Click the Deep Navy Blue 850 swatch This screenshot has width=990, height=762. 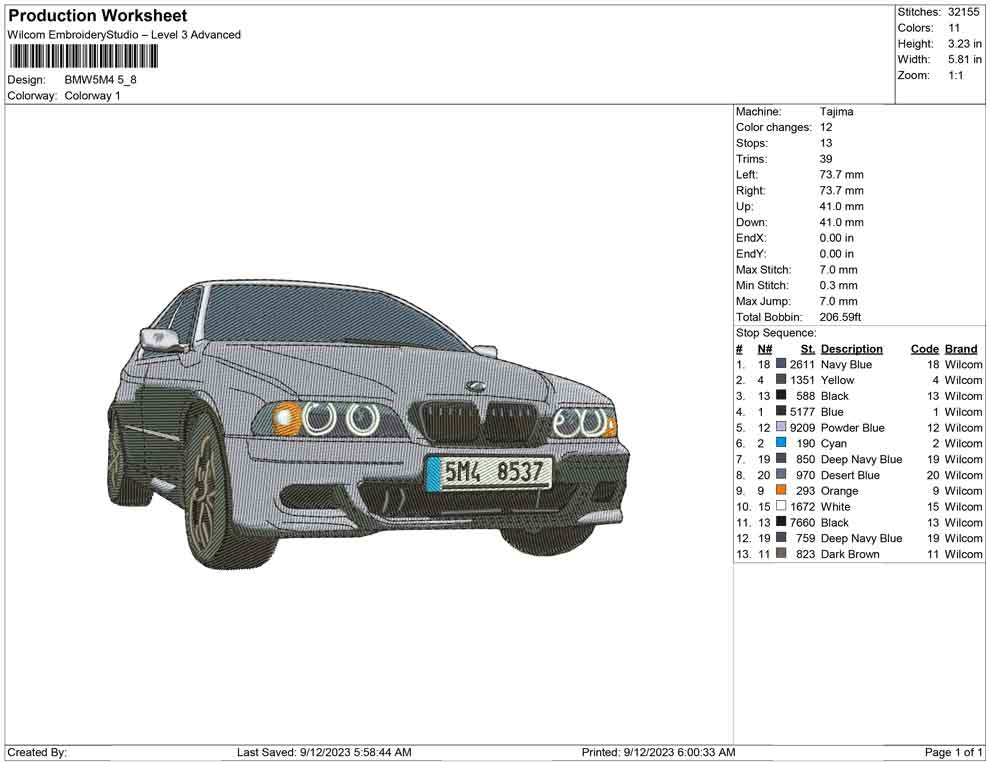click(781, 459)
